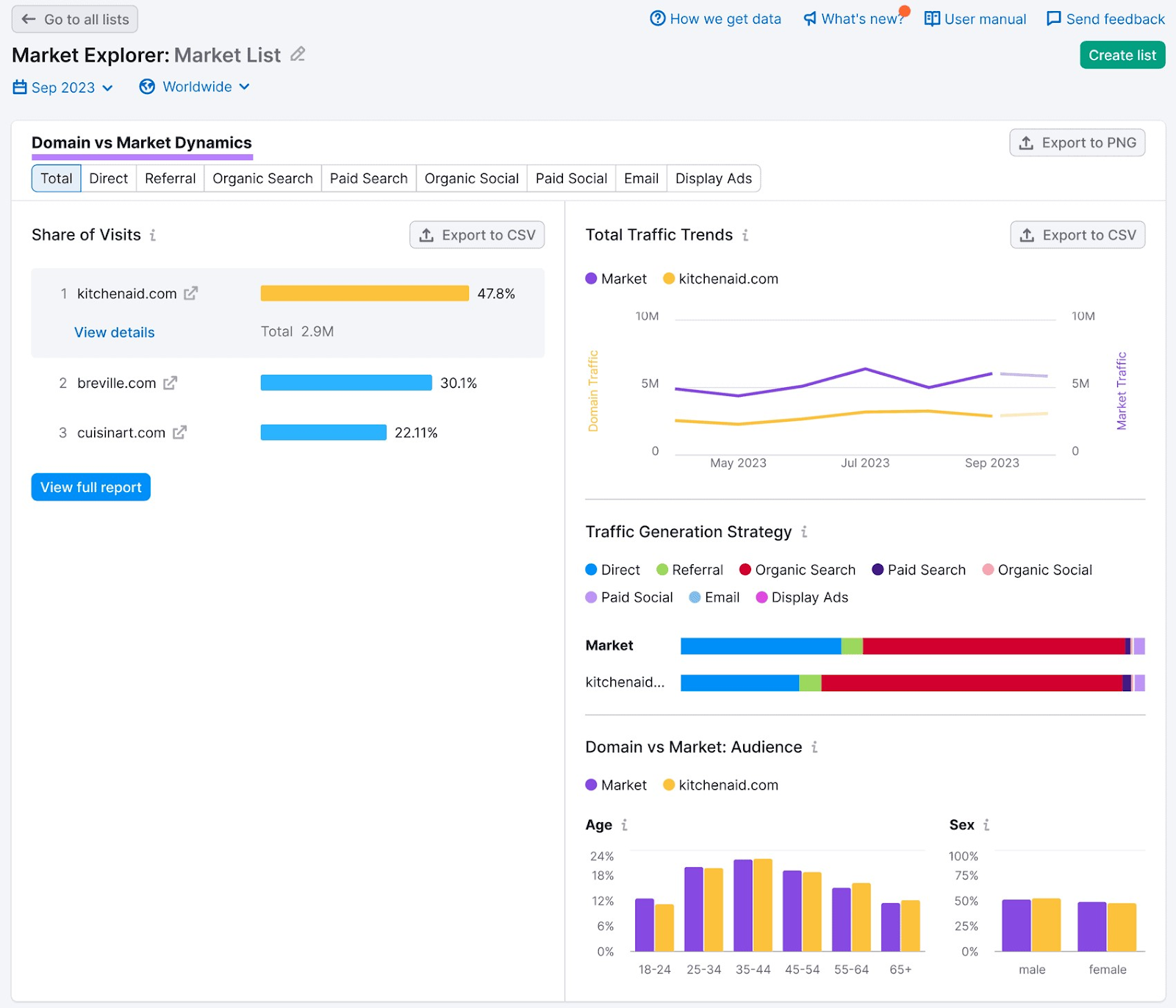
Task: Select the Total tab
Action: [57, 179]
